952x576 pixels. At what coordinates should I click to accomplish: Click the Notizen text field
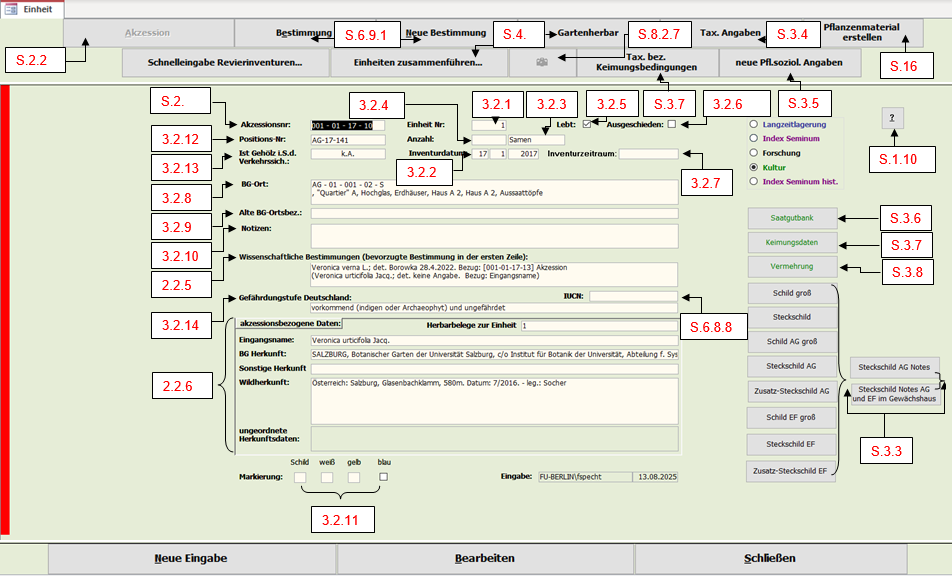(x=493, y=235)
